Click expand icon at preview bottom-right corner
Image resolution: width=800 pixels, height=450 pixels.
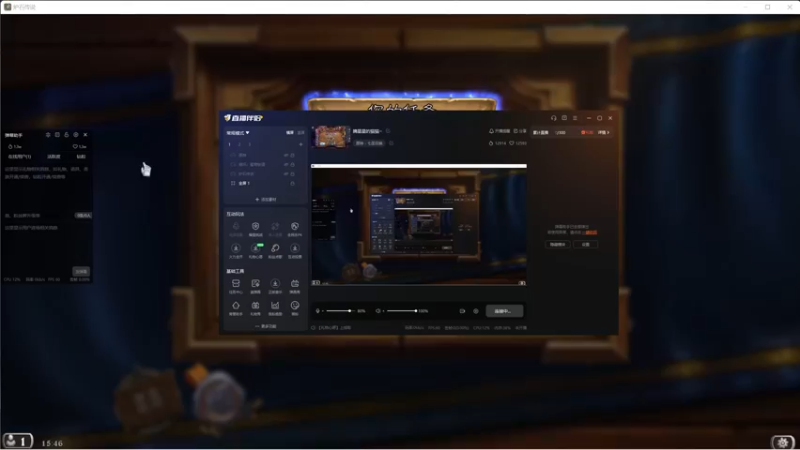[x=521, y=282]
